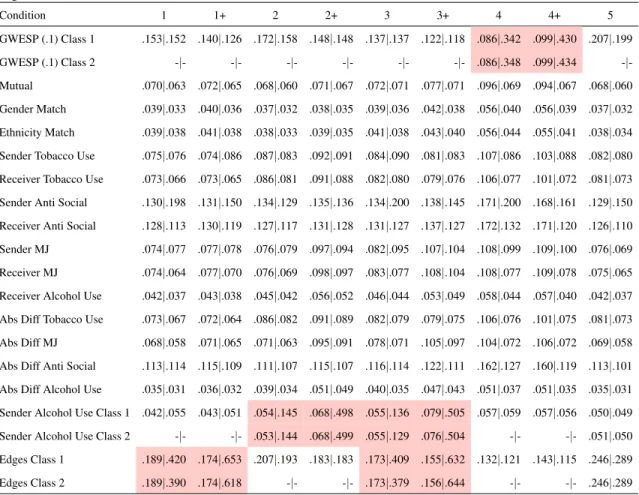
Task: Select the Receiver Alcohol Use row label
Action: click(51, 296)
